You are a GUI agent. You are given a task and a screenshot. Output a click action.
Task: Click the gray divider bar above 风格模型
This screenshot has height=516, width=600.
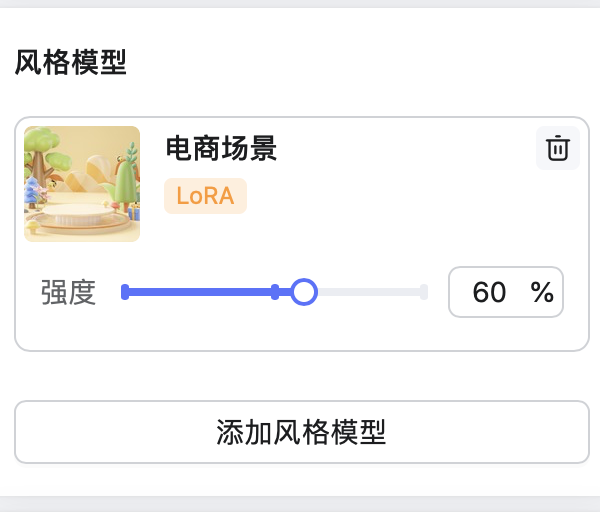(x=300, y=4)
